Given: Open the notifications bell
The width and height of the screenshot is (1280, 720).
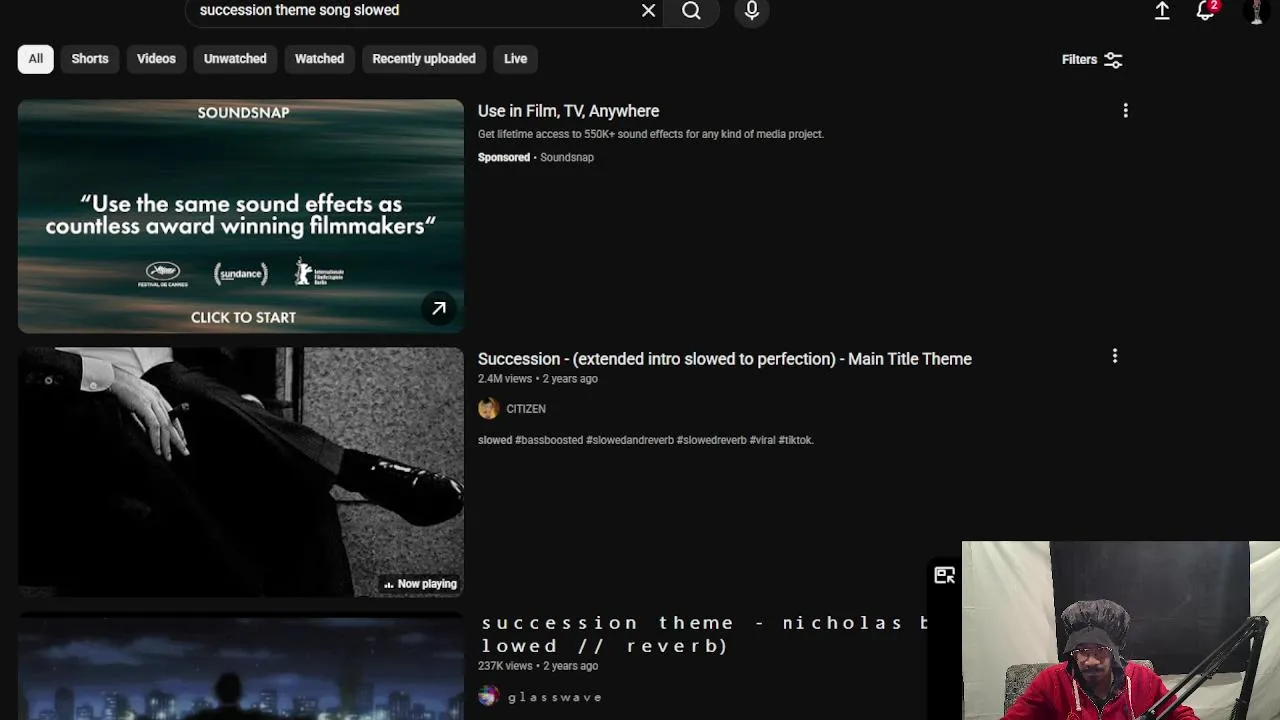Looking at the screenshot, I should (1206, 10).
